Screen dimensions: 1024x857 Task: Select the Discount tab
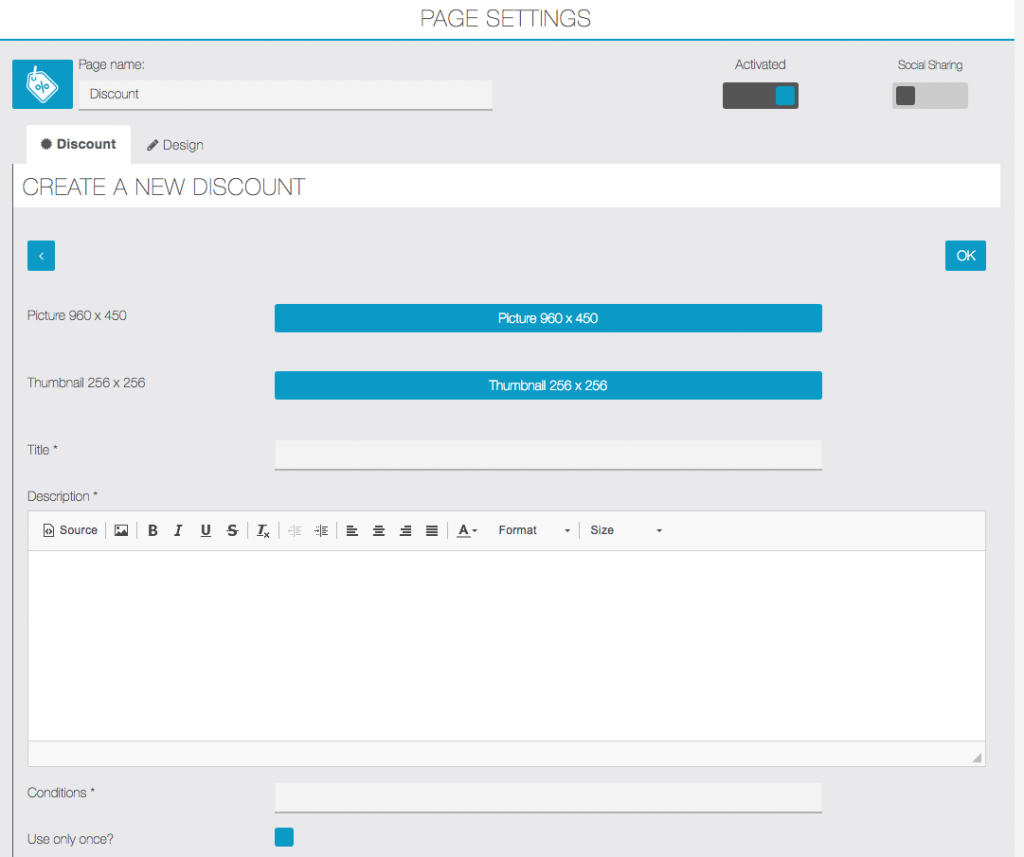[78, 144]
